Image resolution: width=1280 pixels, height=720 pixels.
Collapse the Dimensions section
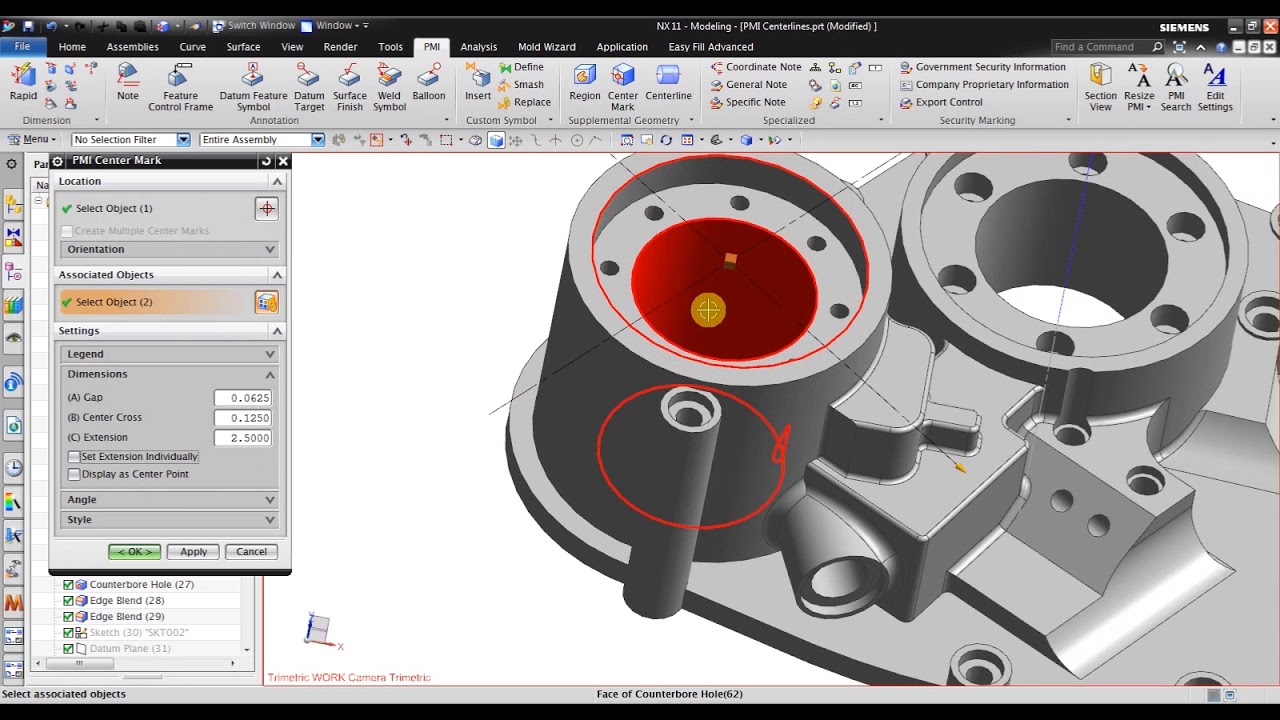click(x=269, y=374)
